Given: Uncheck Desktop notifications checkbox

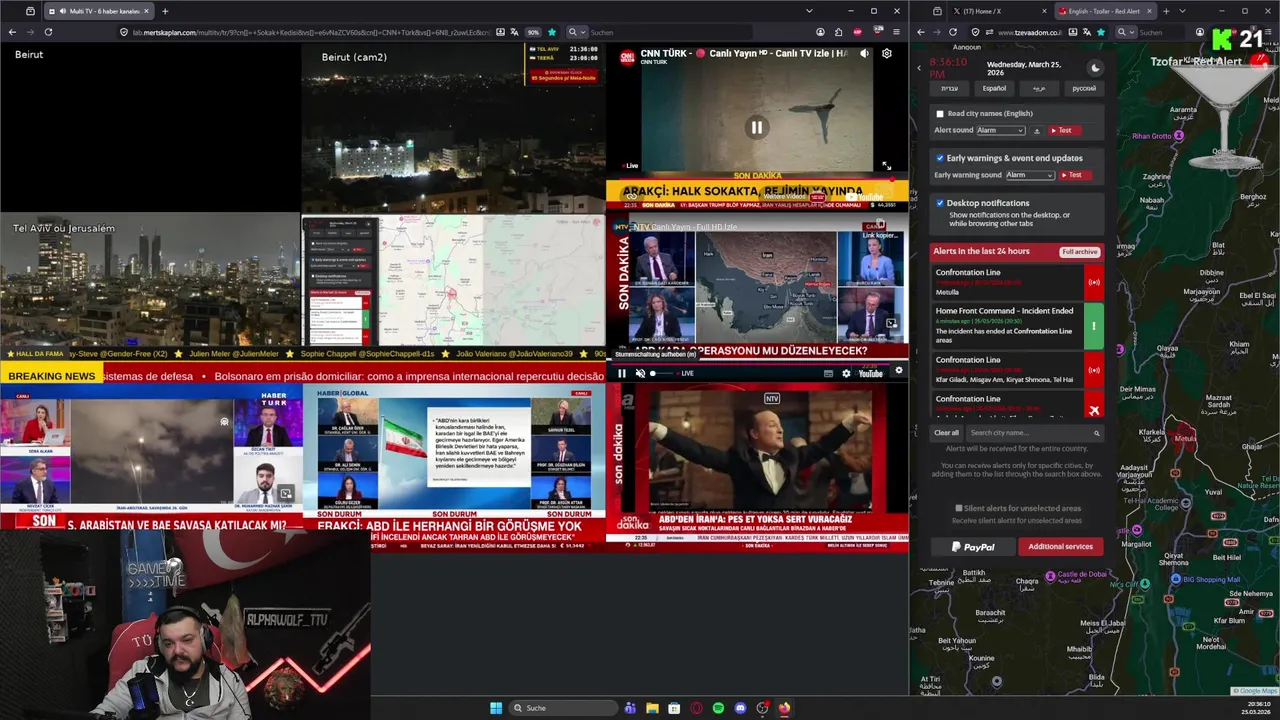Looking at the screenshot, I should click(940, 203).
